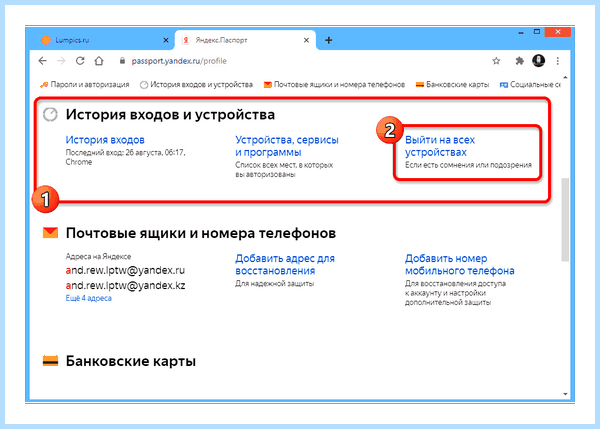Click the clock icon beside История входов heading
Image resolution: width=600 pixels, height=429 pixels.
50,114
